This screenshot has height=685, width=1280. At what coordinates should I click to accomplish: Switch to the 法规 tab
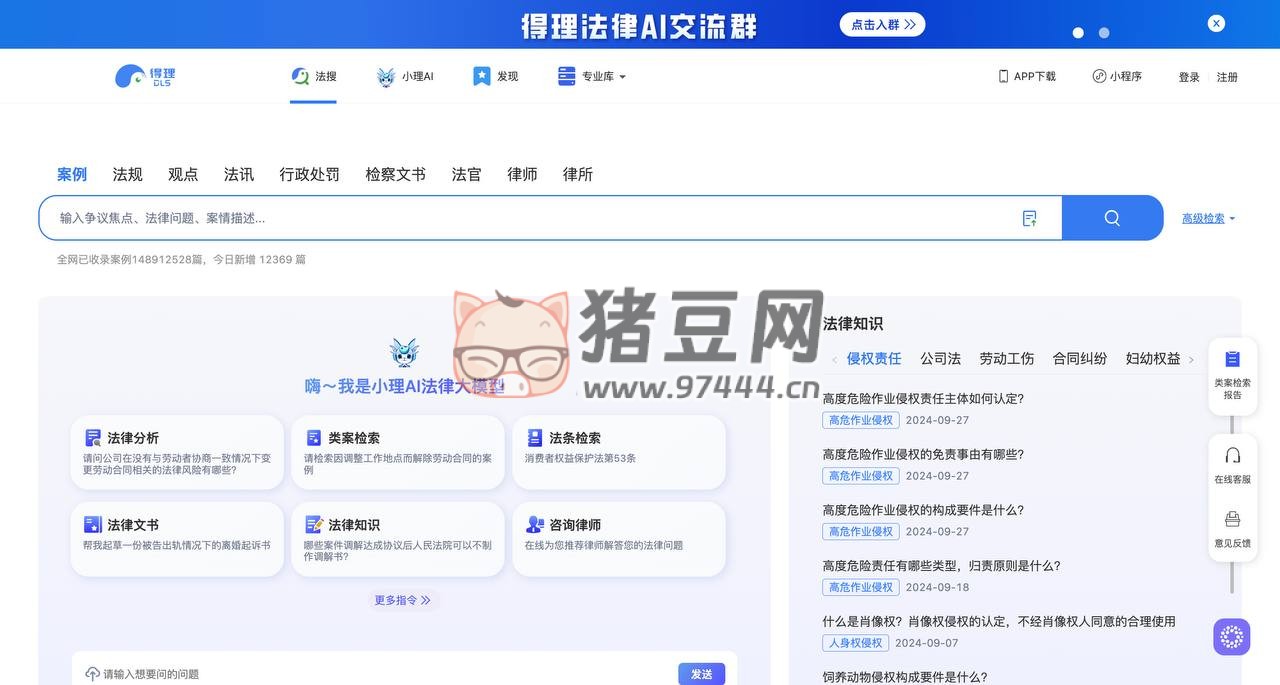pos(127,174)
